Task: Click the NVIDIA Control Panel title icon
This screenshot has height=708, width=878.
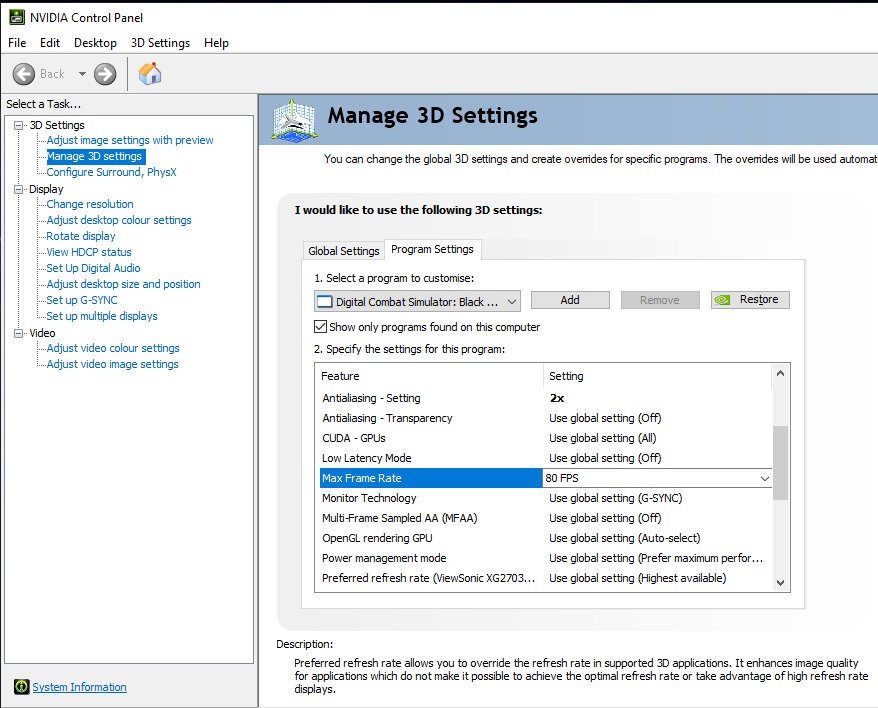Action: click(x=17, y=17)
